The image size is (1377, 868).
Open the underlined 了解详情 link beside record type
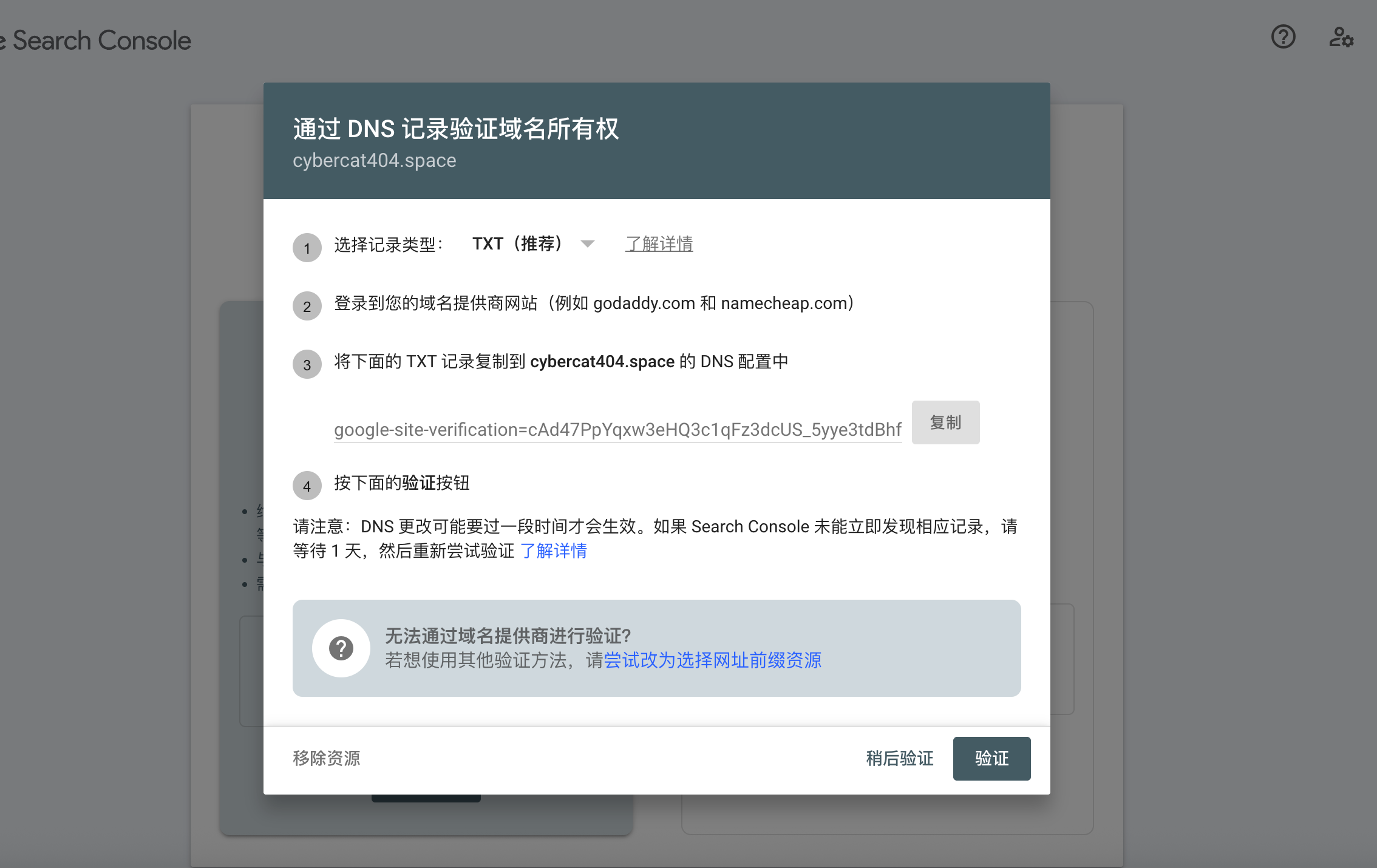[x=659, y=244]
